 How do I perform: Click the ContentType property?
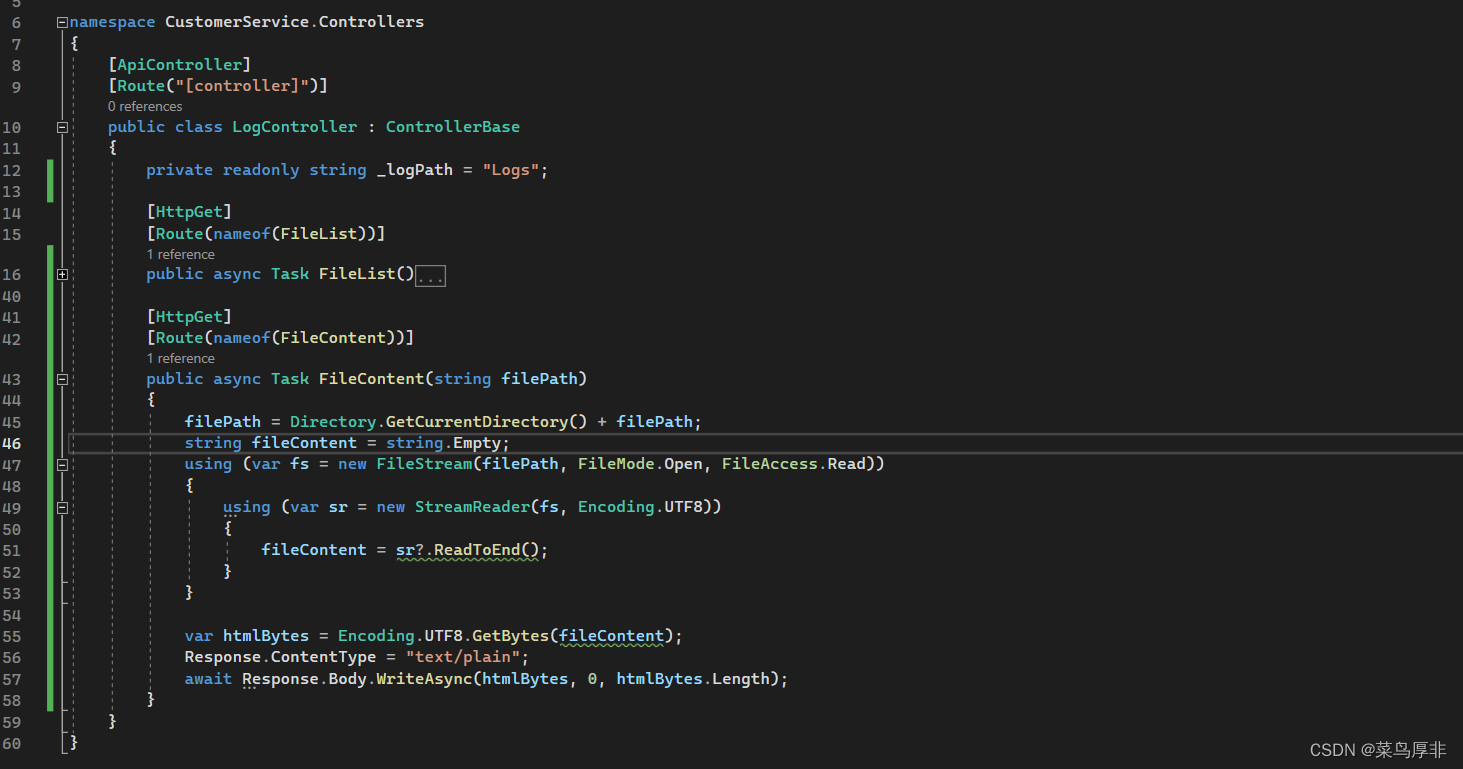click(324, 657)
